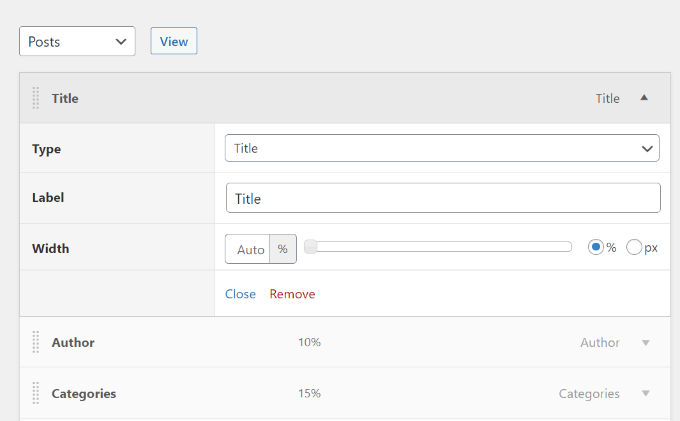
Task: Click the Categories column drag handle
Action: [36, 393]
